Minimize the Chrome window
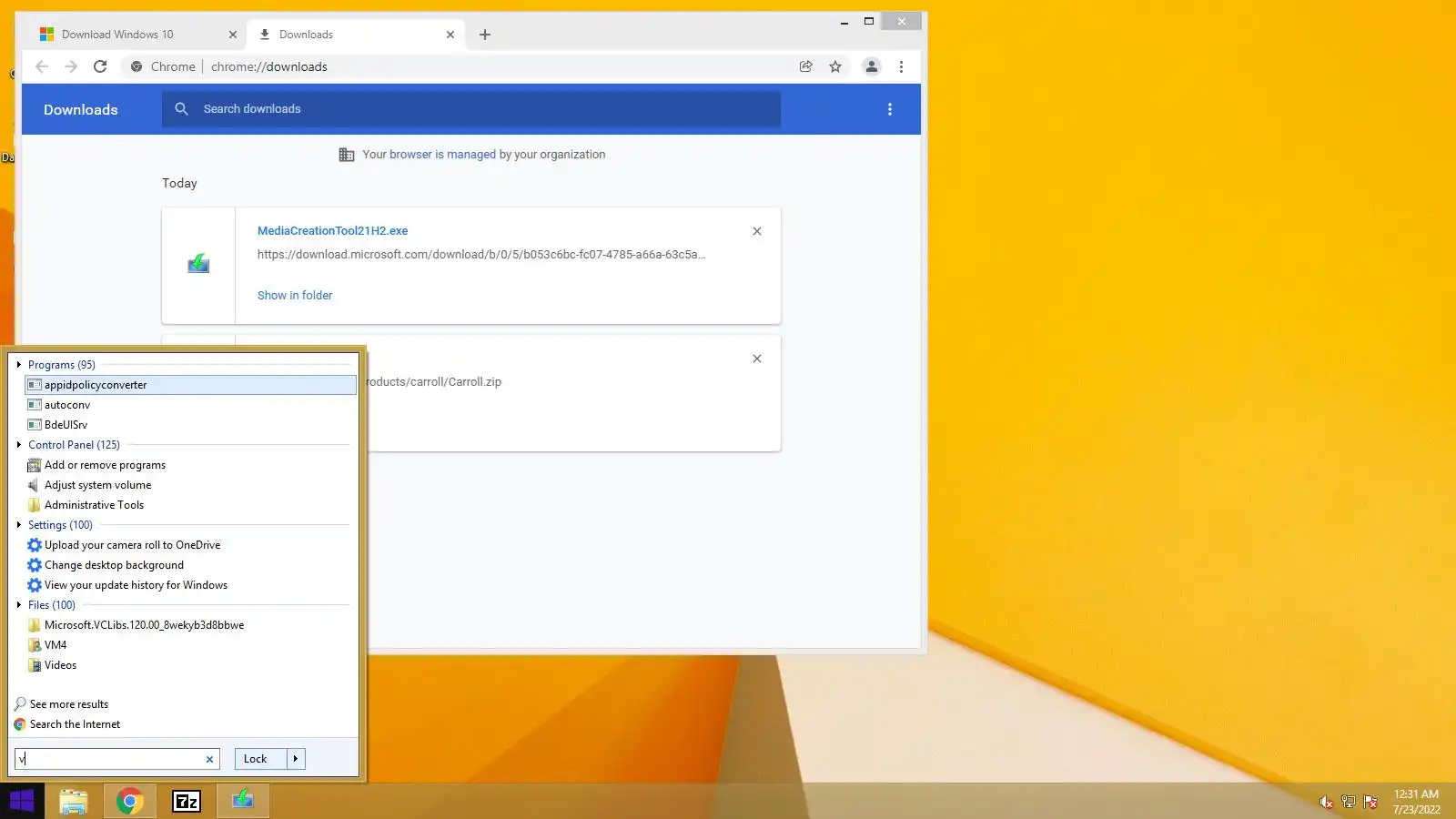 844,21
